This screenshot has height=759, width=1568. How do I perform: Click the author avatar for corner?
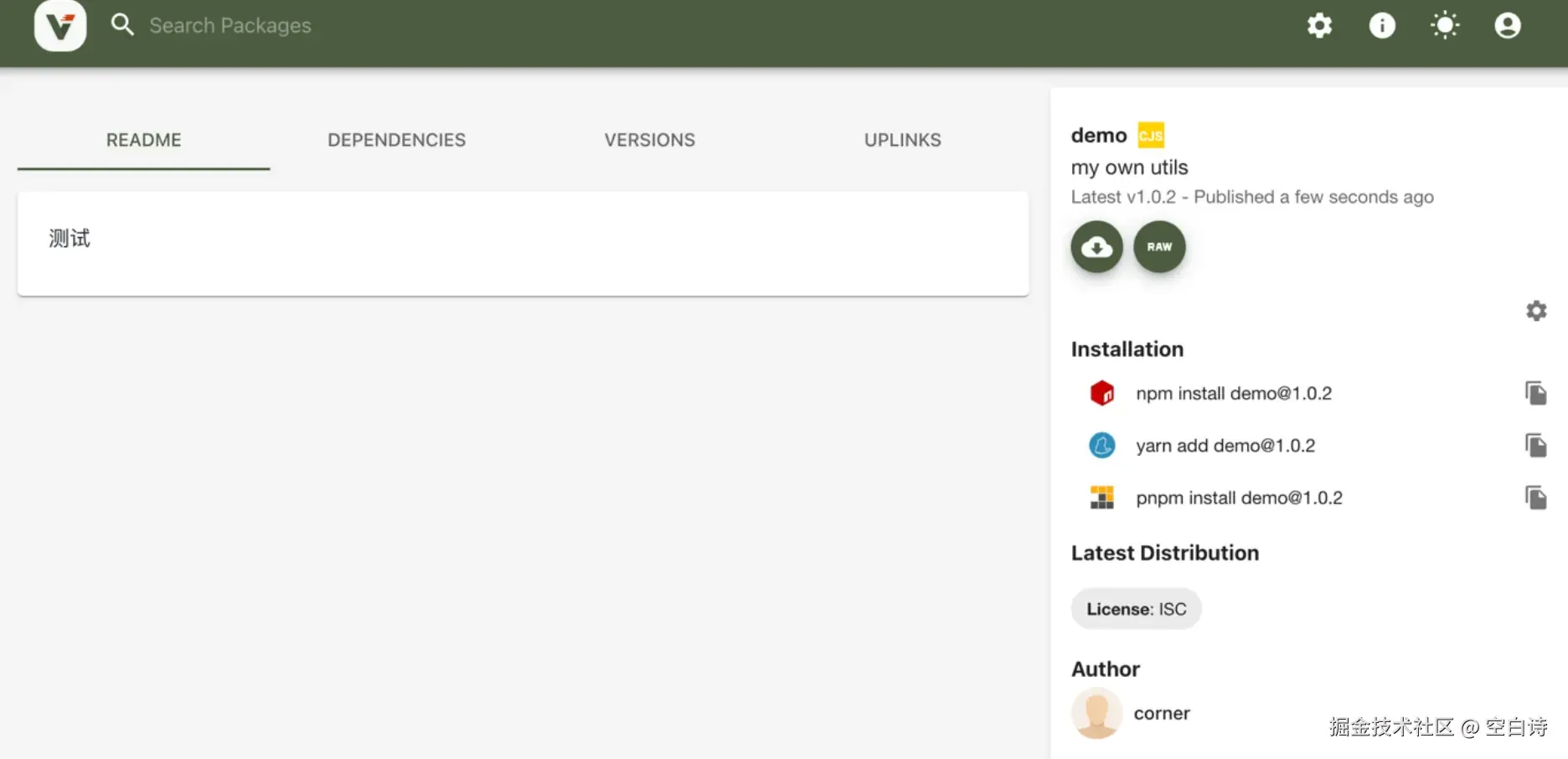[x=1096, y=713]
